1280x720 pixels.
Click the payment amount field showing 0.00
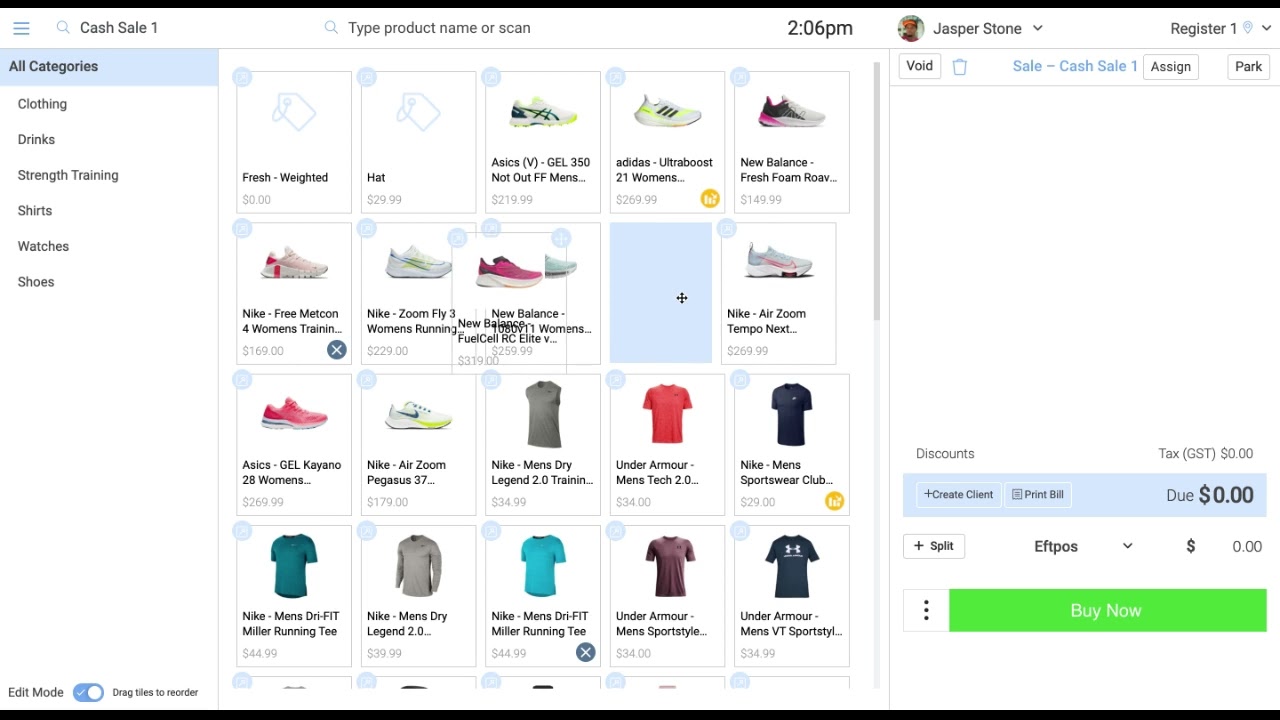(x=1246, y=546)
